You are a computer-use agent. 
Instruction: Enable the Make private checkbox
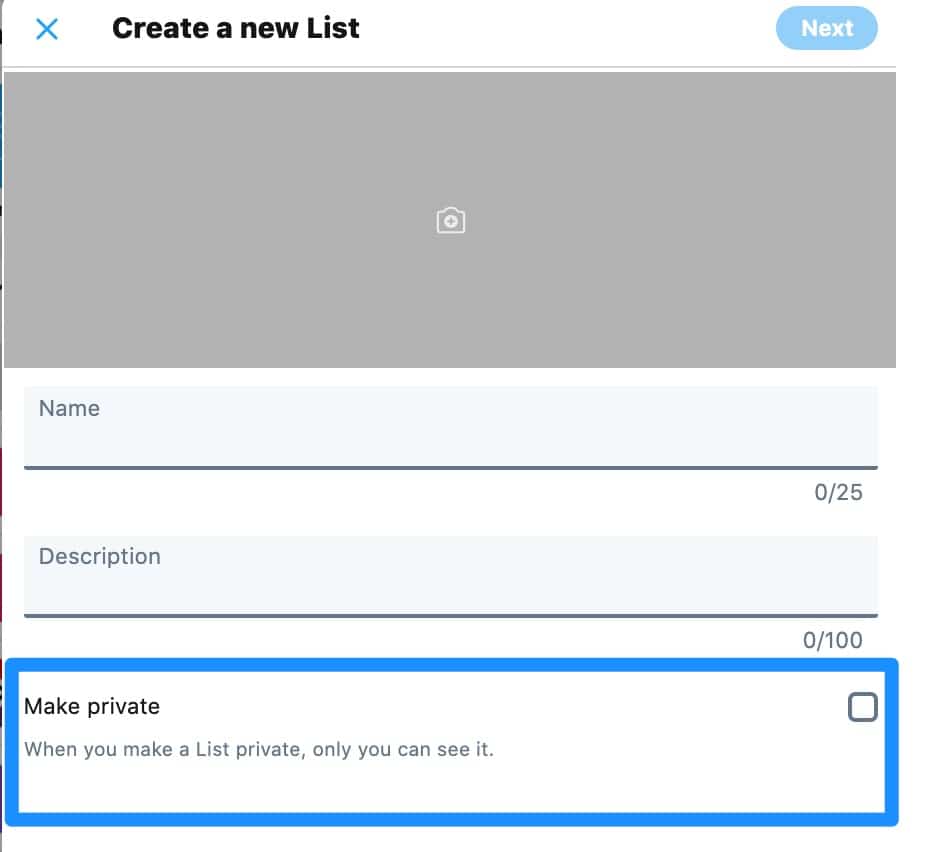coord(862,707)
